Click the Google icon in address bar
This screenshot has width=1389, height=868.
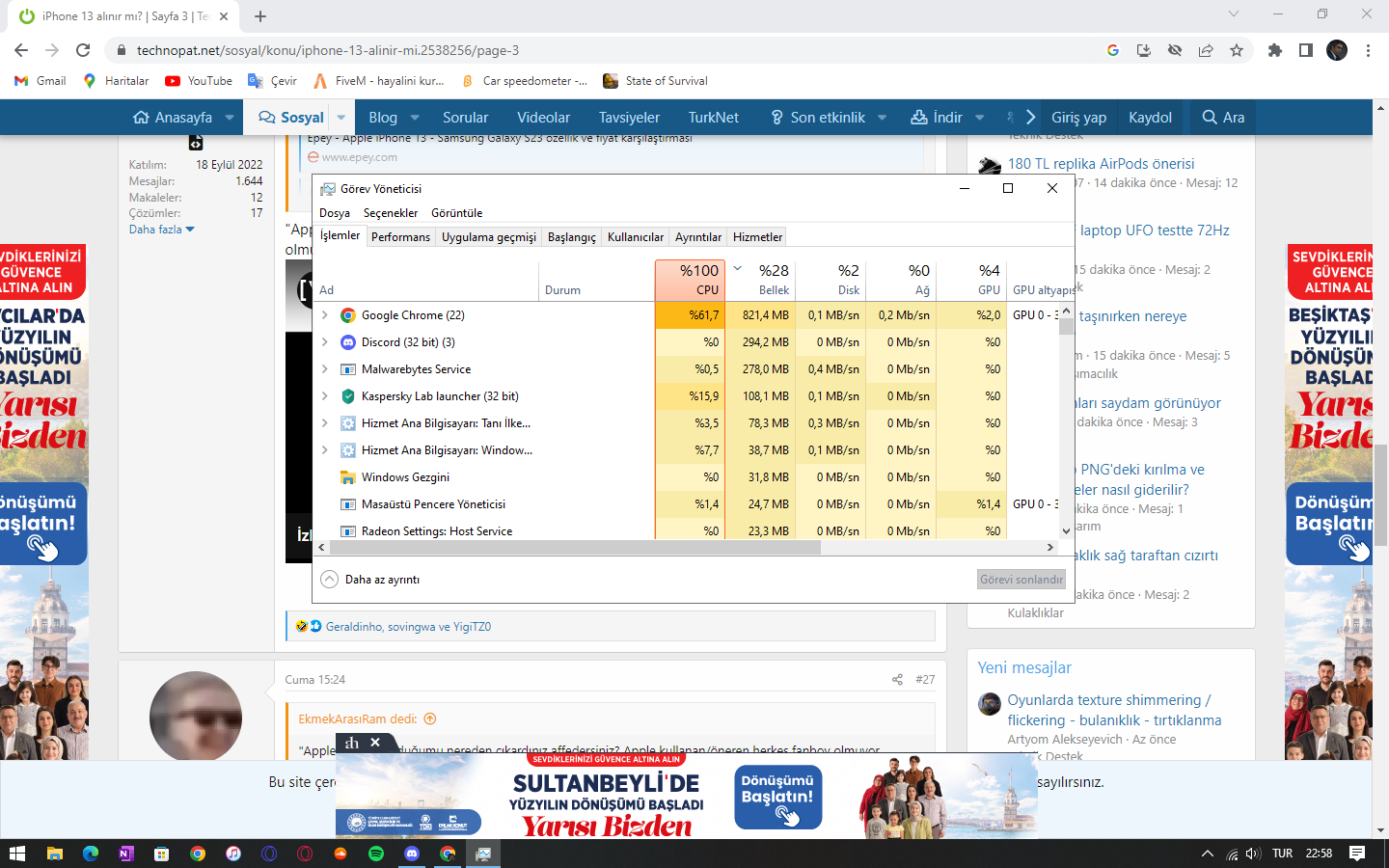1113,50
